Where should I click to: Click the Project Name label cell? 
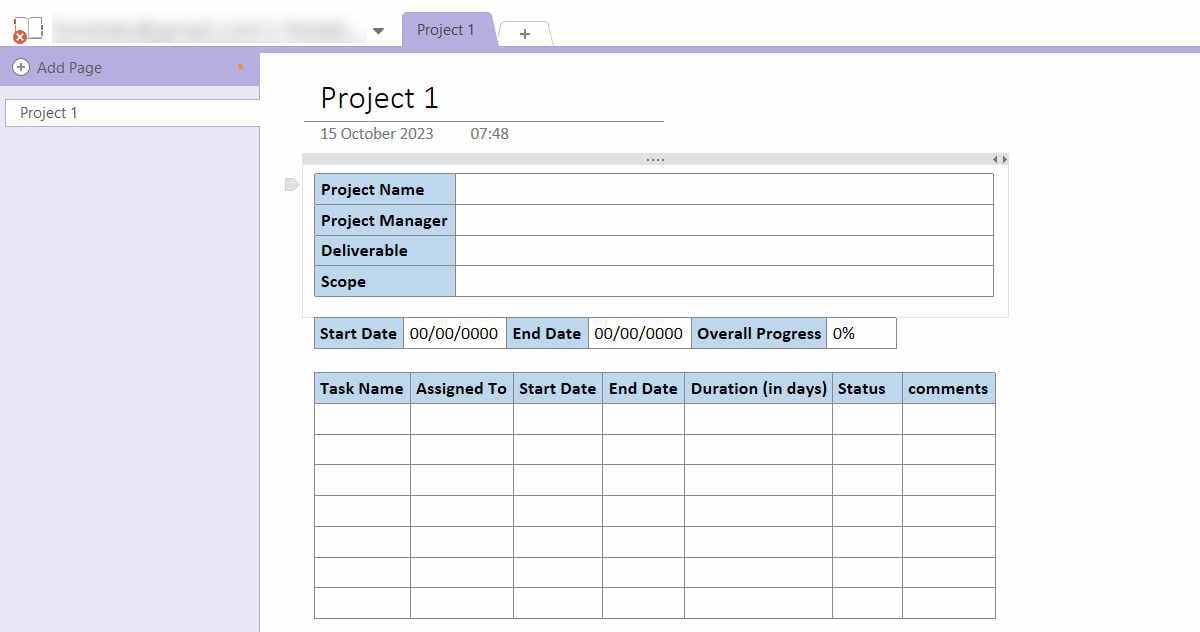pyautogui.click(x=385, y=190)
